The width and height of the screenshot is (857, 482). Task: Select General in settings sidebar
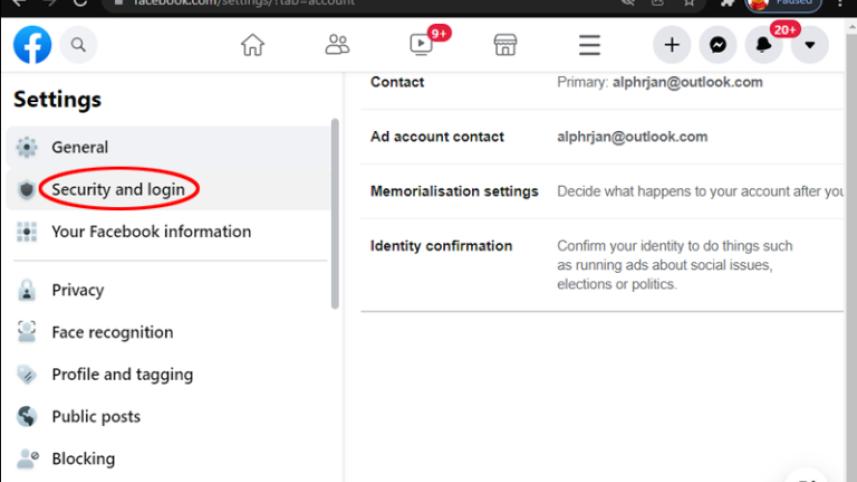point(80,147)
